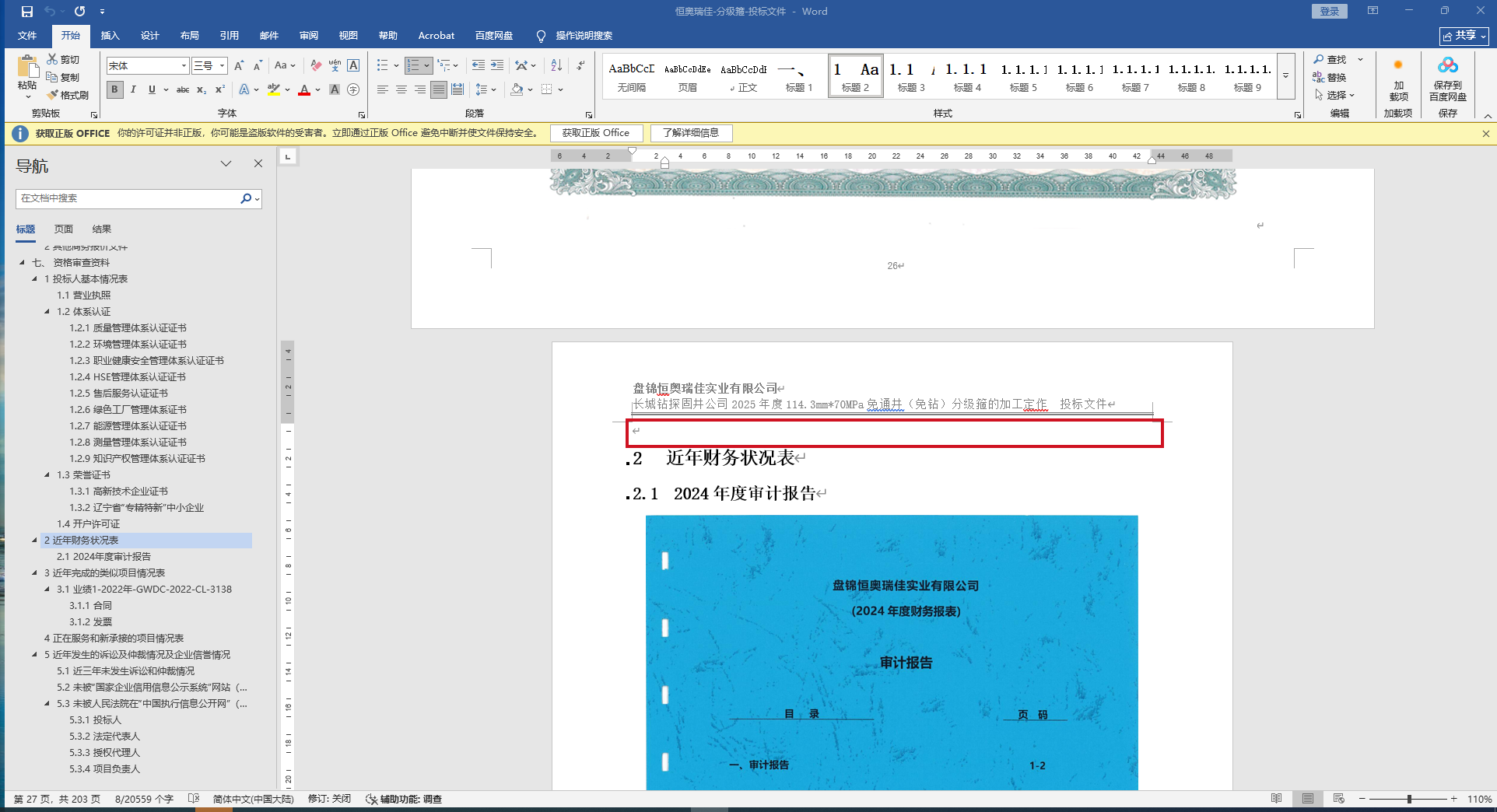Save the document from the quick access toolbar
Image resolution: width=1497 pixels, height=812 pixels.
[x=27, y=12]
